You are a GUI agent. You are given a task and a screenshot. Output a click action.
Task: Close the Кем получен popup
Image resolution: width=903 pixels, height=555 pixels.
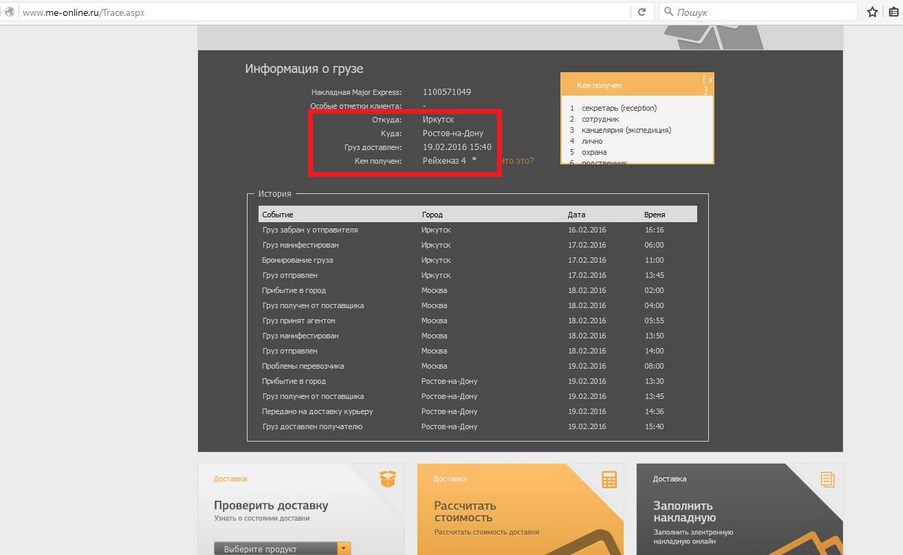tap(709, 79)
